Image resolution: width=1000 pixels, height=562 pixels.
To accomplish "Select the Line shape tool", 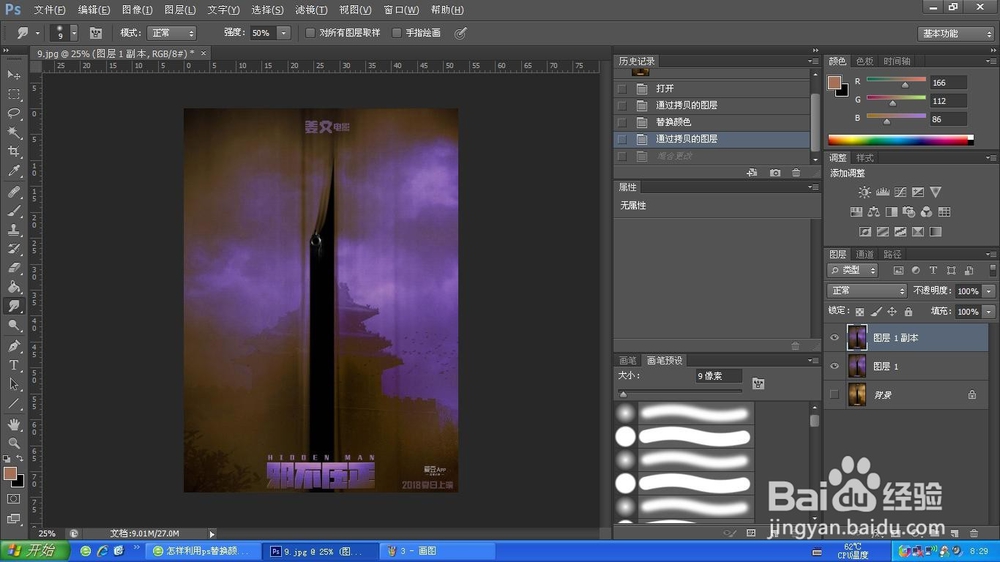I will [13, 403].
